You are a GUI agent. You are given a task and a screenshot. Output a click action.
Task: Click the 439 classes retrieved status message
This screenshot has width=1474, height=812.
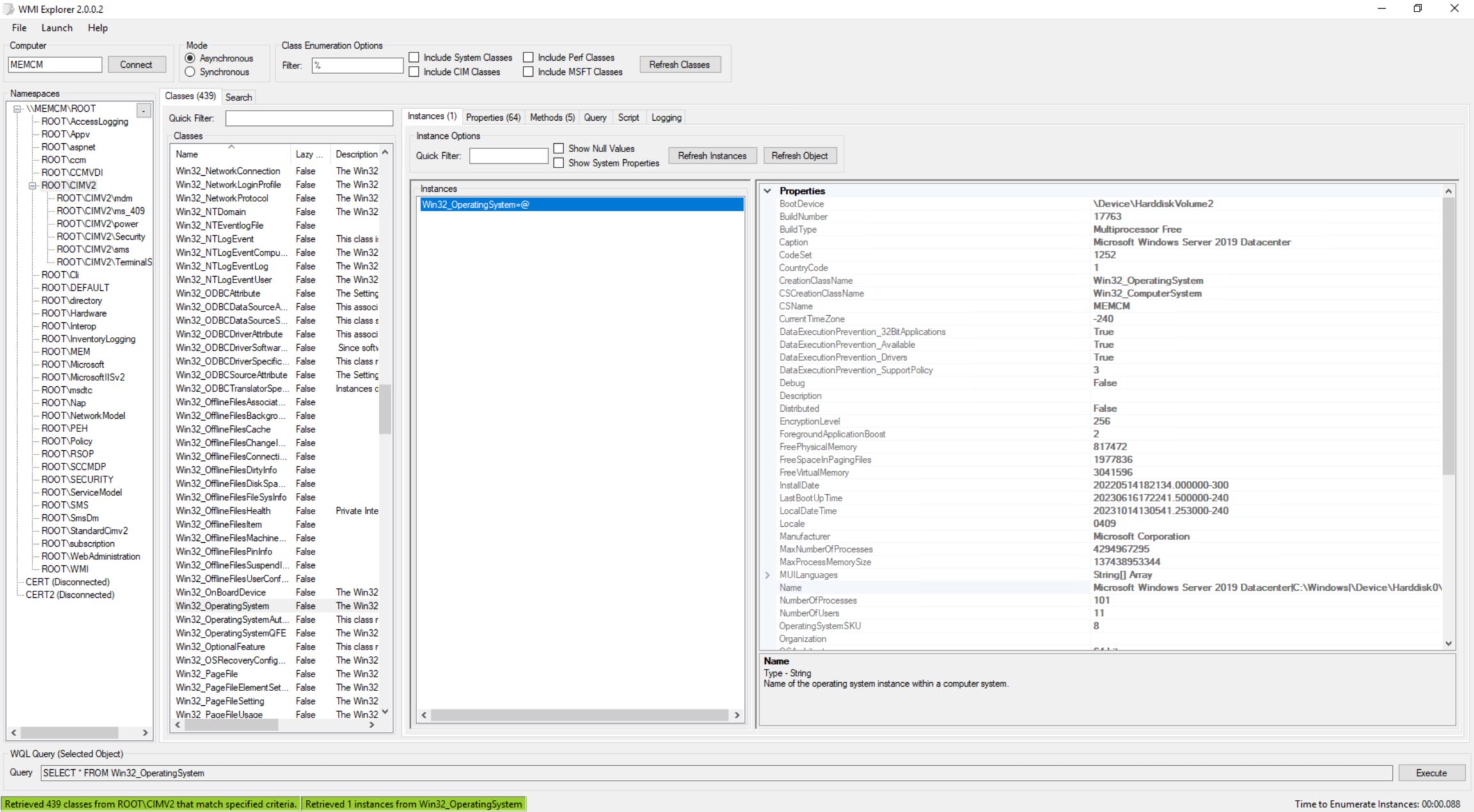(151, 804)
